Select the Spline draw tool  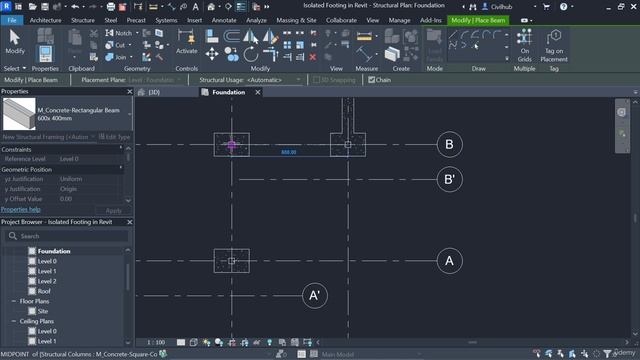click(x=453, y=46)
